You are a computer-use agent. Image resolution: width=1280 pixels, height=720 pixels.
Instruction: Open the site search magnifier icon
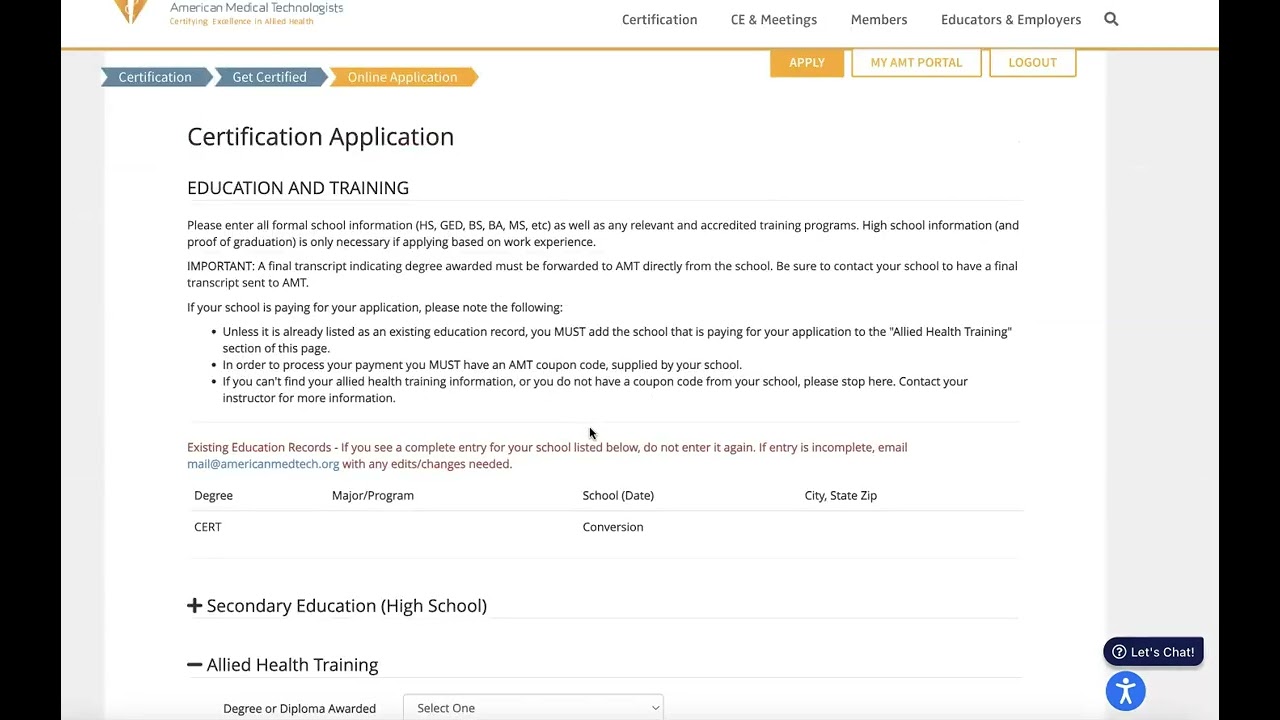(1111, 19)
